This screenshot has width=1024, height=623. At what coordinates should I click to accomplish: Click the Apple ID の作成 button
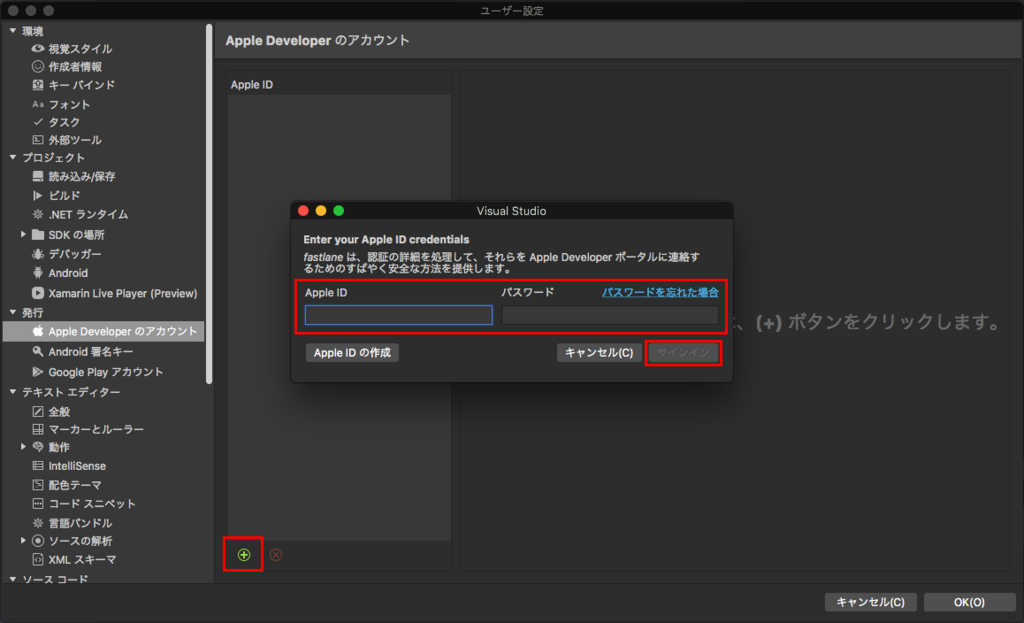tap(352, 353)
